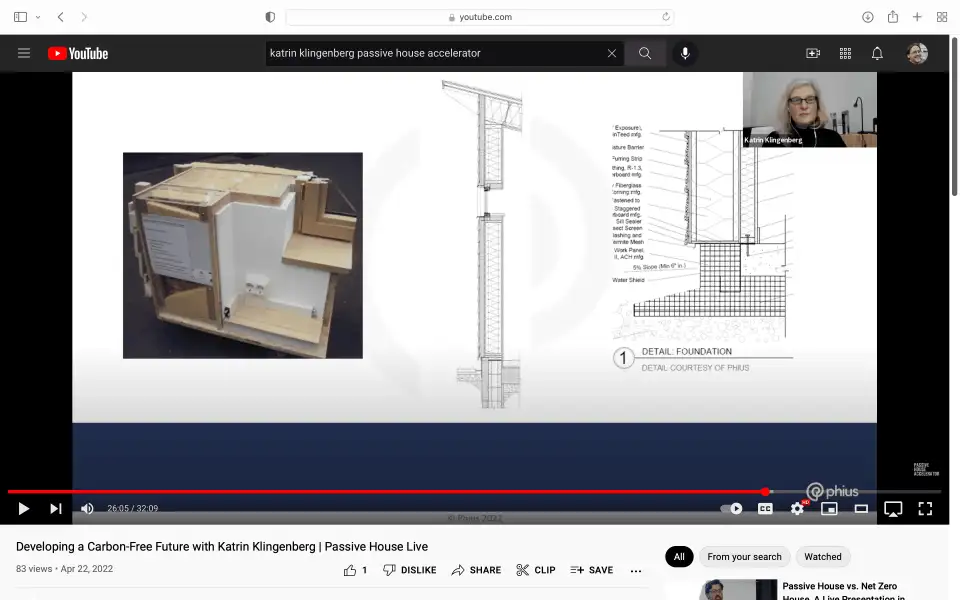Save the video to a playlist
This screenshot has width=960, height=600.
pos(592,570)
